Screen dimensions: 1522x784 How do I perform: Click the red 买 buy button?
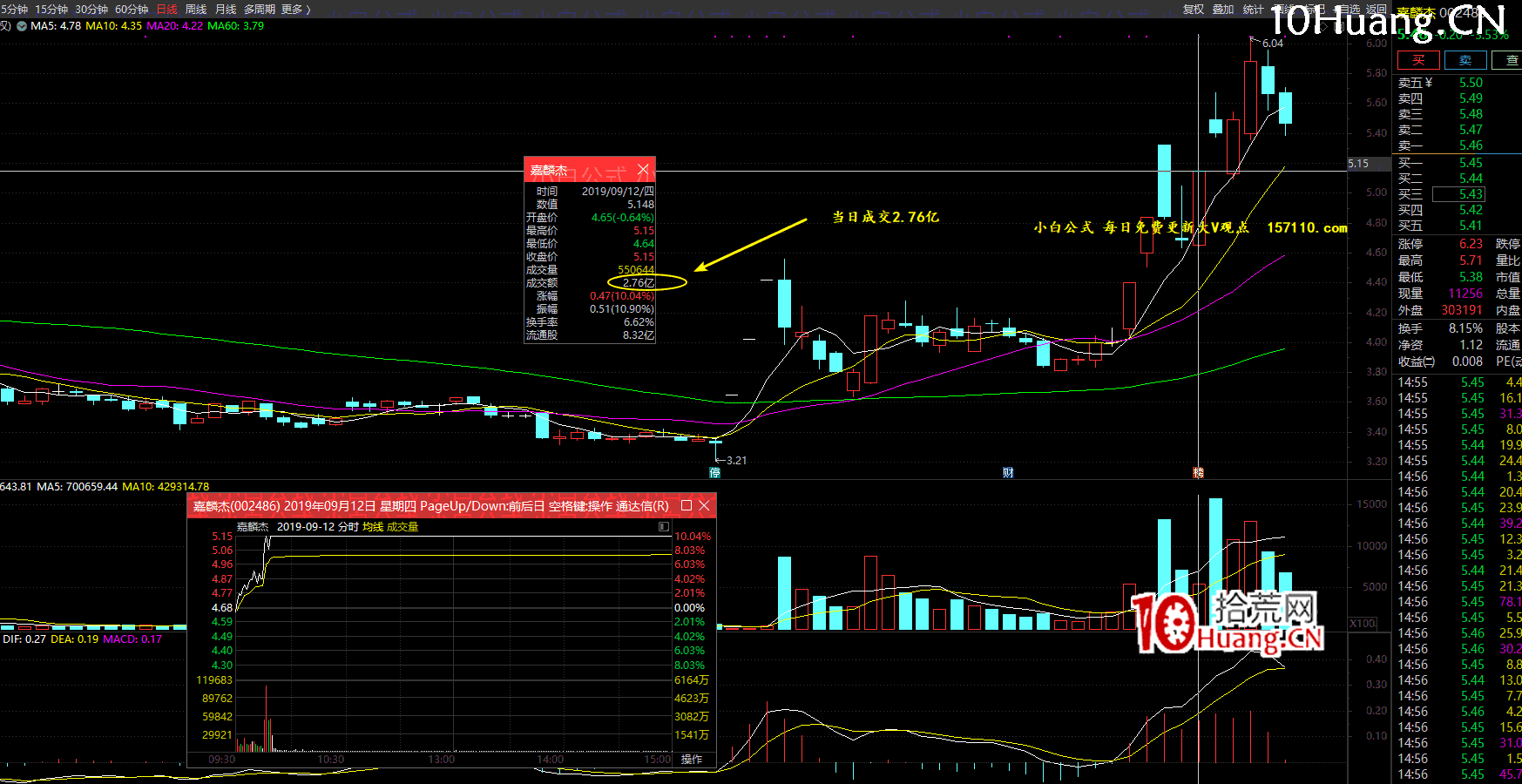pos(1418,60)
